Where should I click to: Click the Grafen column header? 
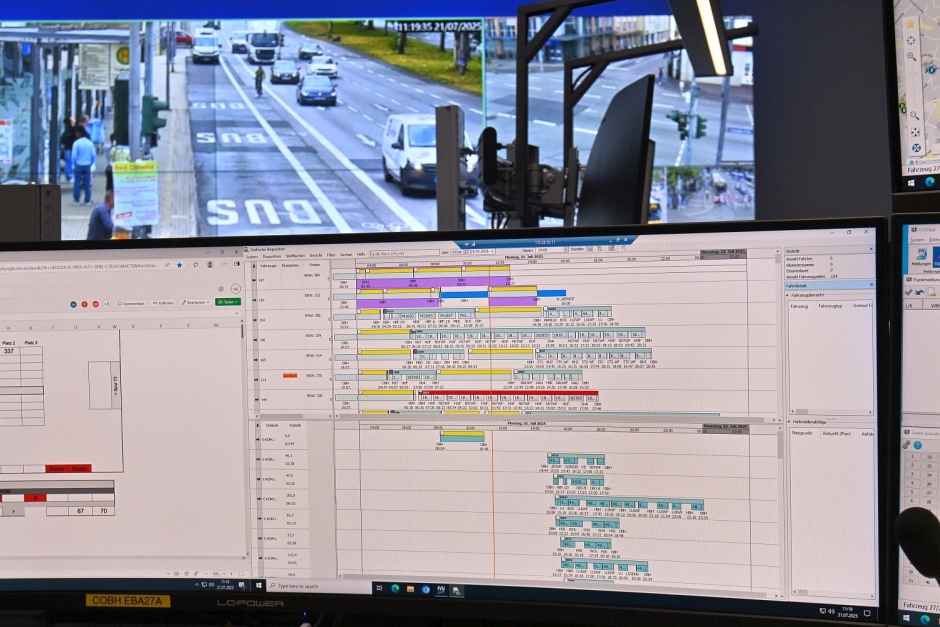(x=315, y=264)
